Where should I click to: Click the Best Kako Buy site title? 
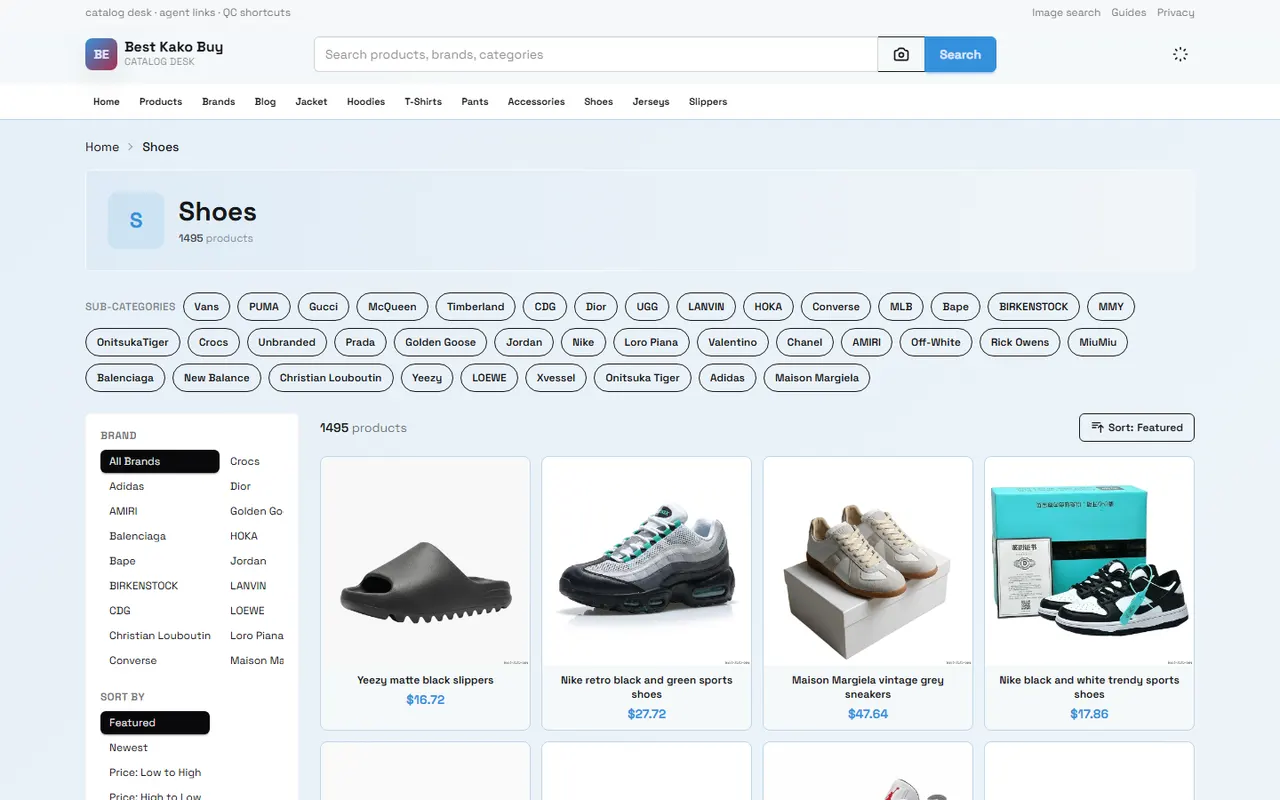click(x=174, y=47)
